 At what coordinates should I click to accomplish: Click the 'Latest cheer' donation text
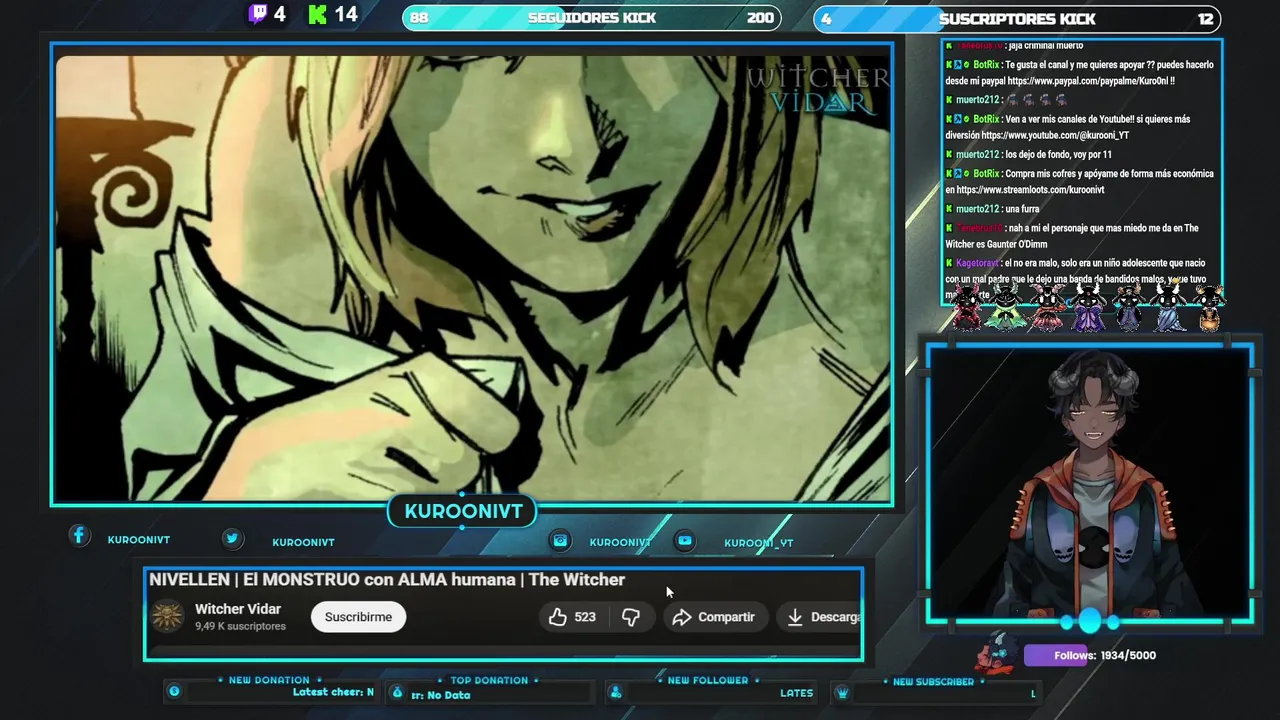point(333,692)
